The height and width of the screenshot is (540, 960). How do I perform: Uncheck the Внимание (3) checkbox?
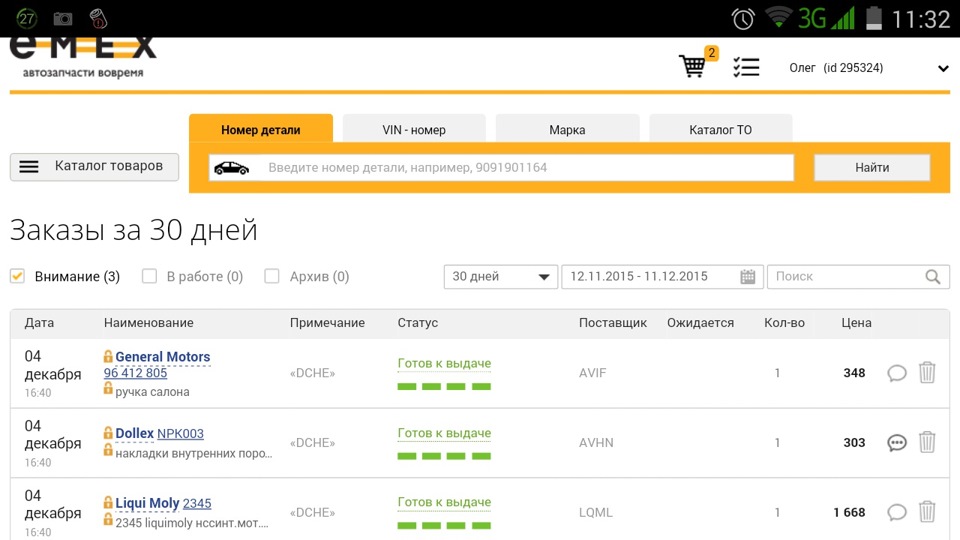[17, 276]
